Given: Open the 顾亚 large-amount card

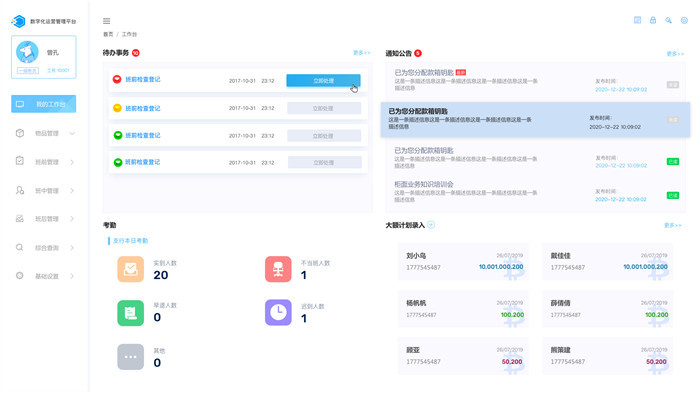Looking at the screenshot, I should [x=463, y=356].
